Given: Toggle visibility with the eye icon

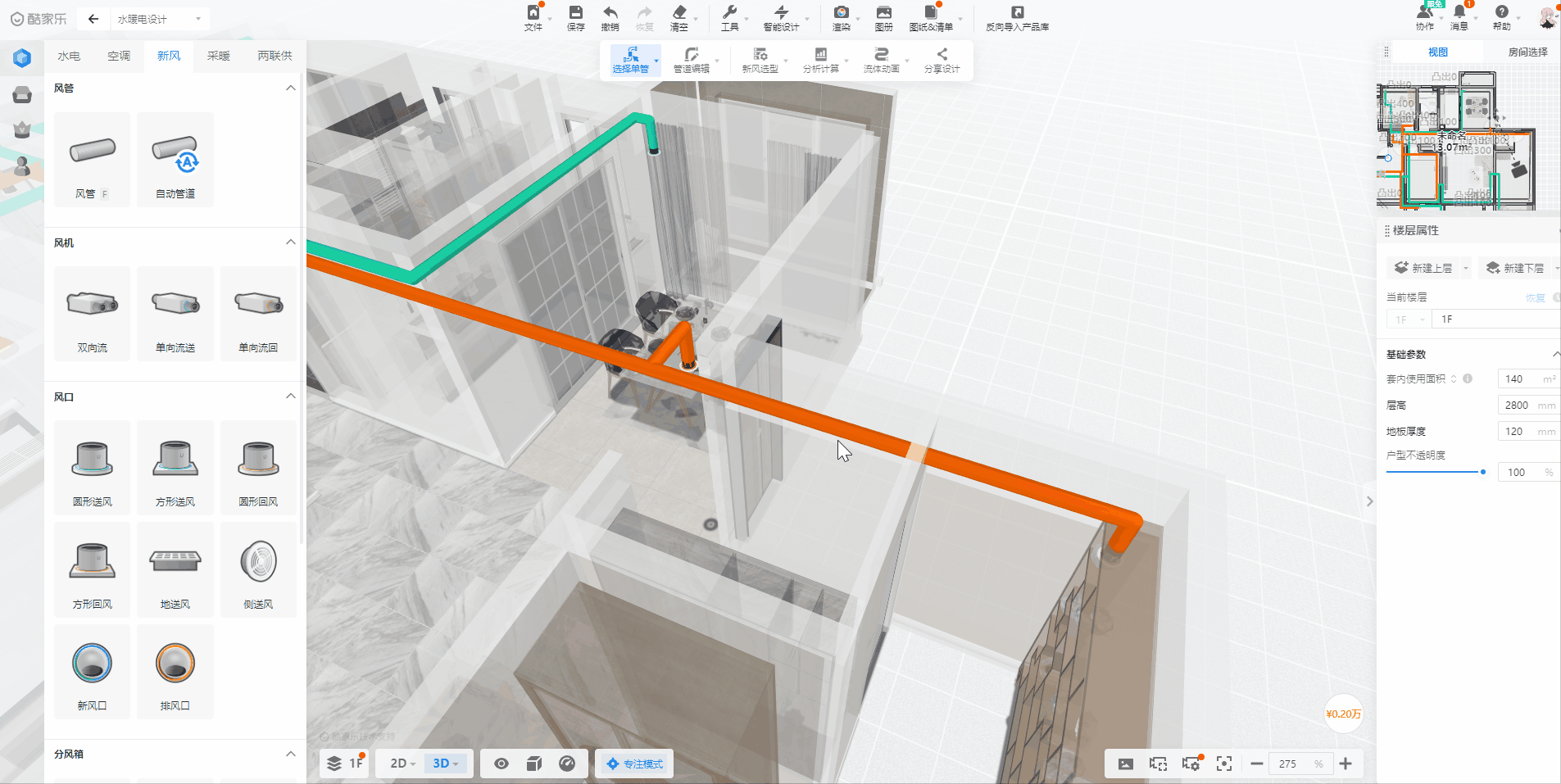Looking at the screenshot, I should tap(501, 764).
